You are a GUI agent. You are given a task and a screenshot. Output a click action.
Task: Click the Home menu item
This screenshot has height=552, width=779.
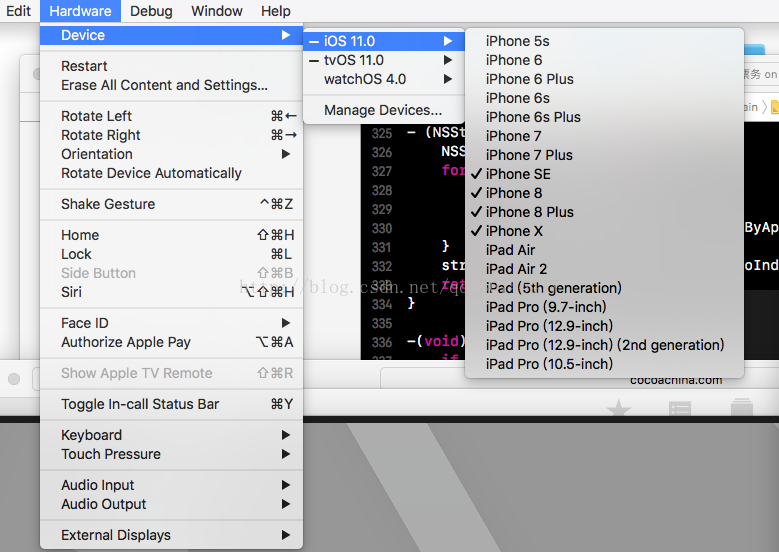[171, 235]
